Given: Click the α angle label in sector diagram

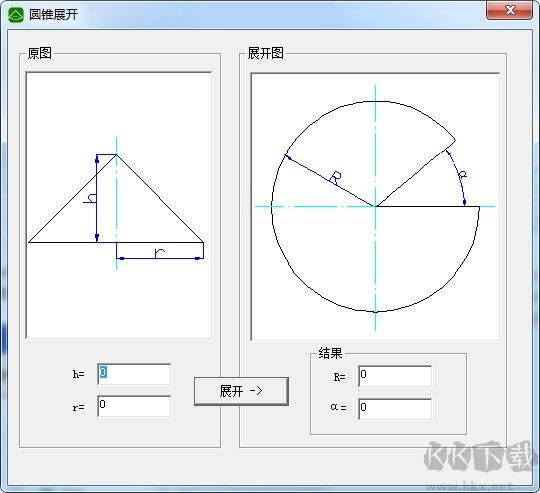Looking at the screenshot, I should (463, 174).
